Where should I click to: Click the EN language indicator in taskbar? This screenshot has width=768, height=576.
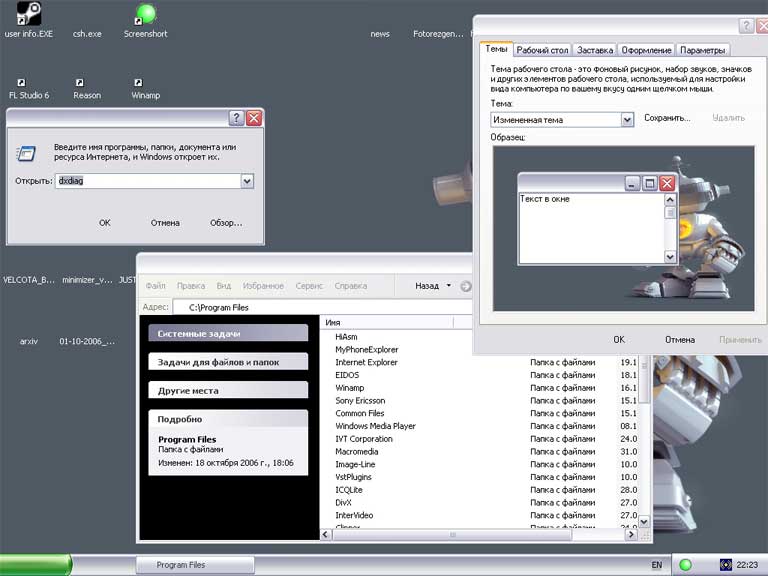click(657, 565)
